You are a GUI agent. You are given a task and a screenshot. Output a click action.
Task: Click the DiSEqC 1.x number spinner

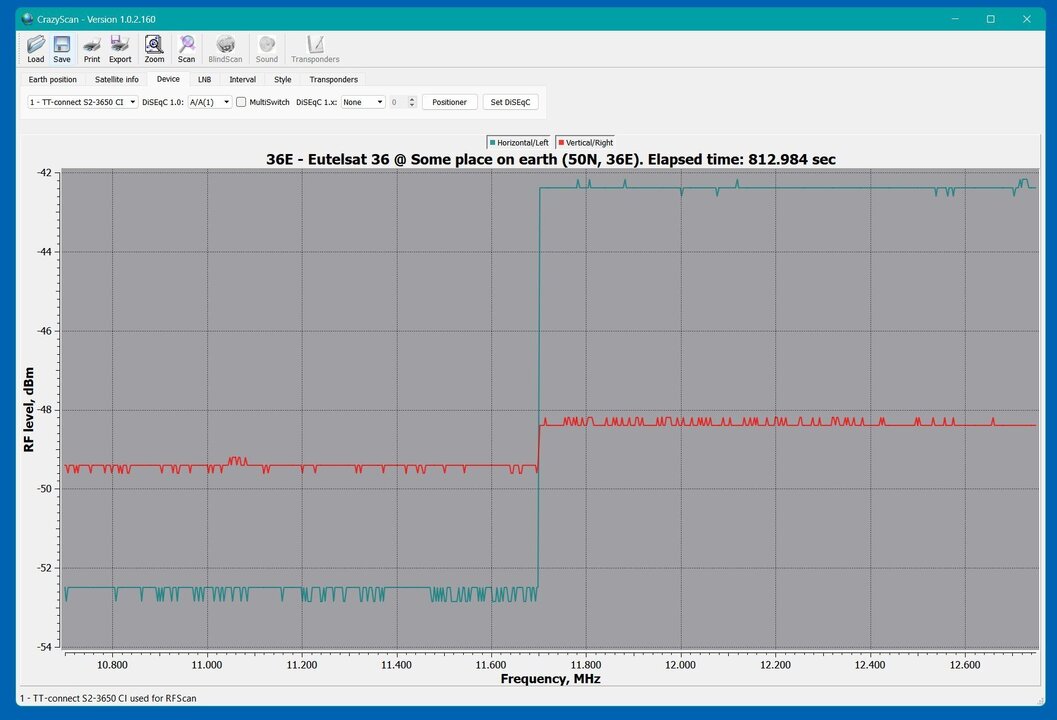403,102
